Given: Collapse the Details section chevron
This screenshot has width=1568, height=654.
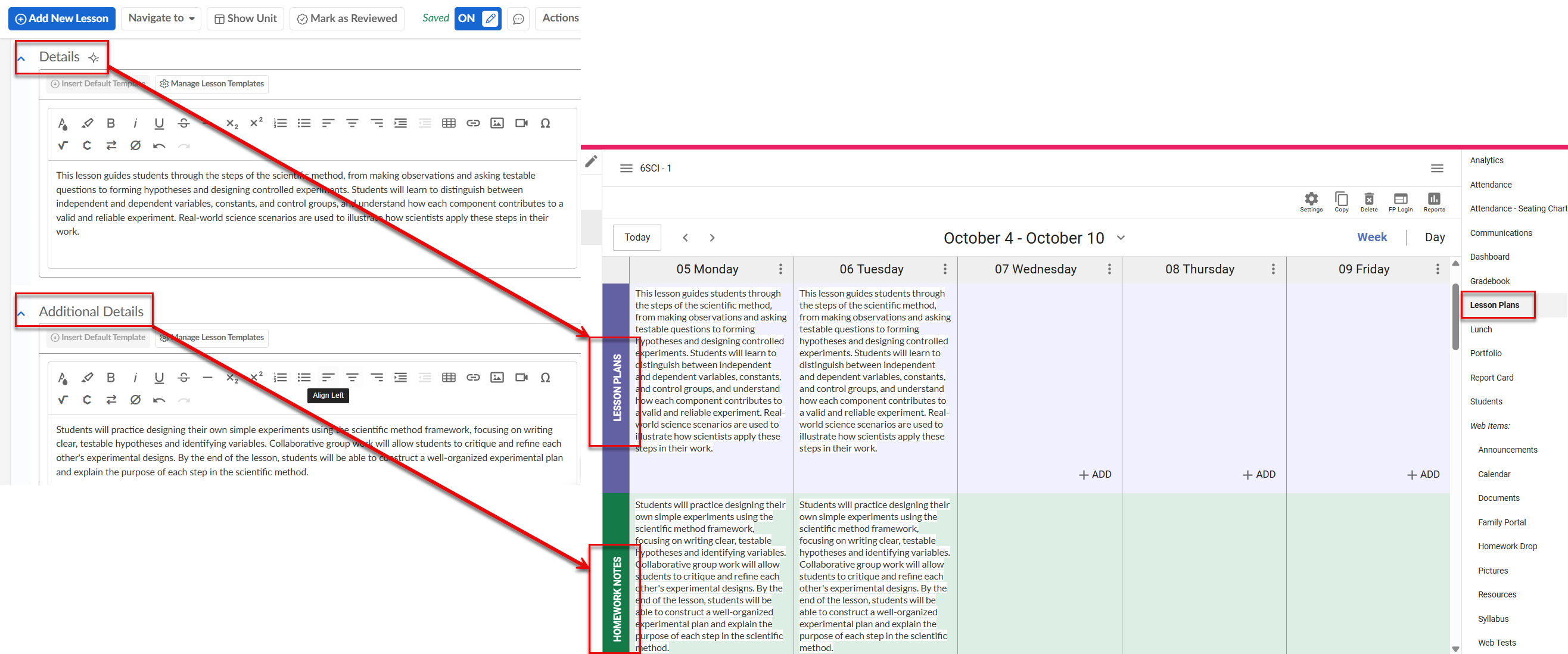Looking at the screenshot, I should pos(21,59).
